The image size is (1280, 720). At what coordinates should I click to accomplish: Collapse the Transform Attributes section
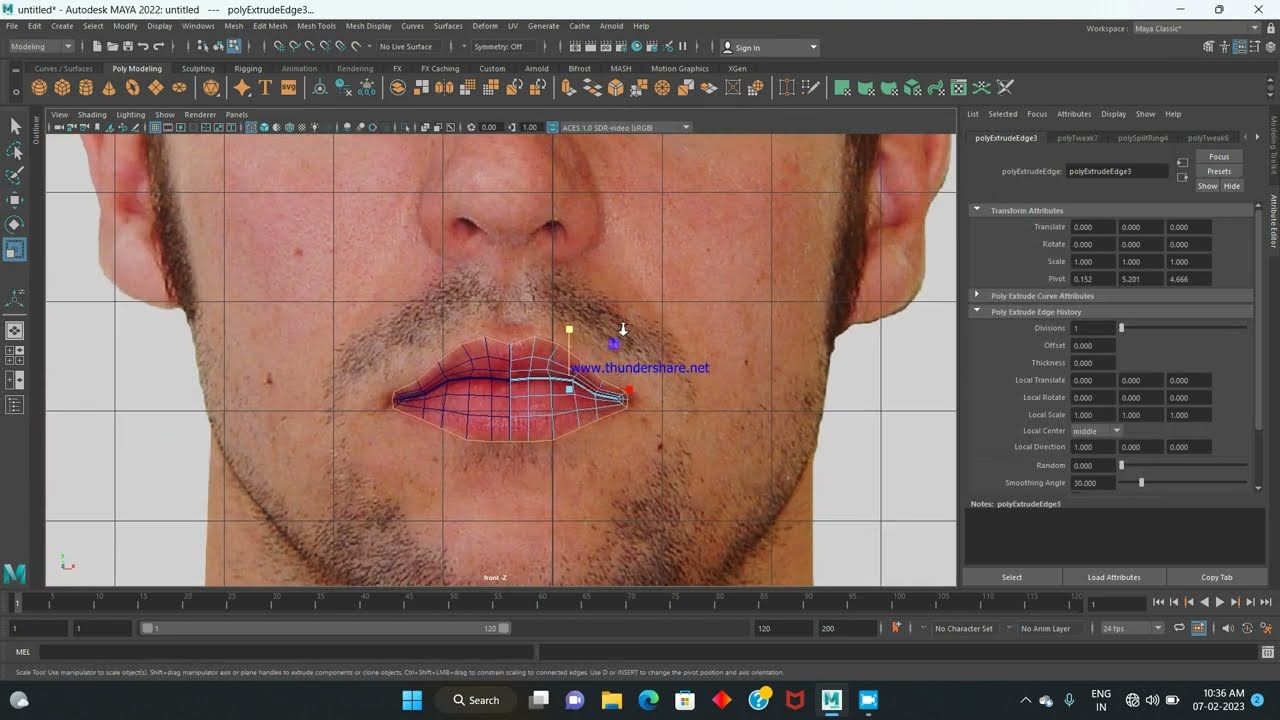click(977, 210)
